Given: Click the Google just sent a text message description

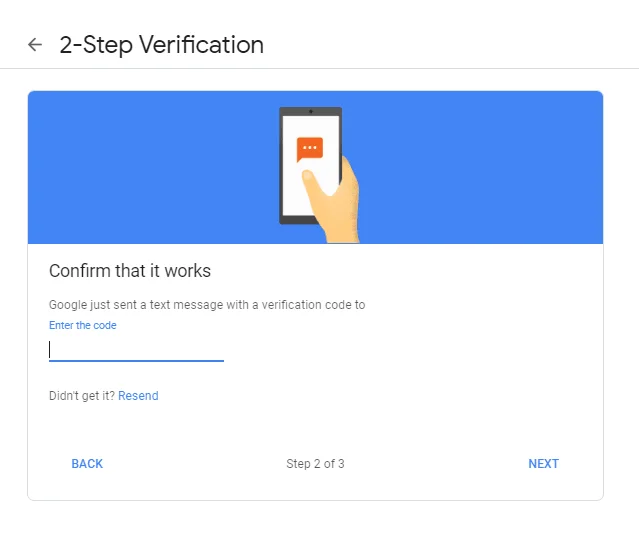Looking at the screenshot, I should [207, 305].
